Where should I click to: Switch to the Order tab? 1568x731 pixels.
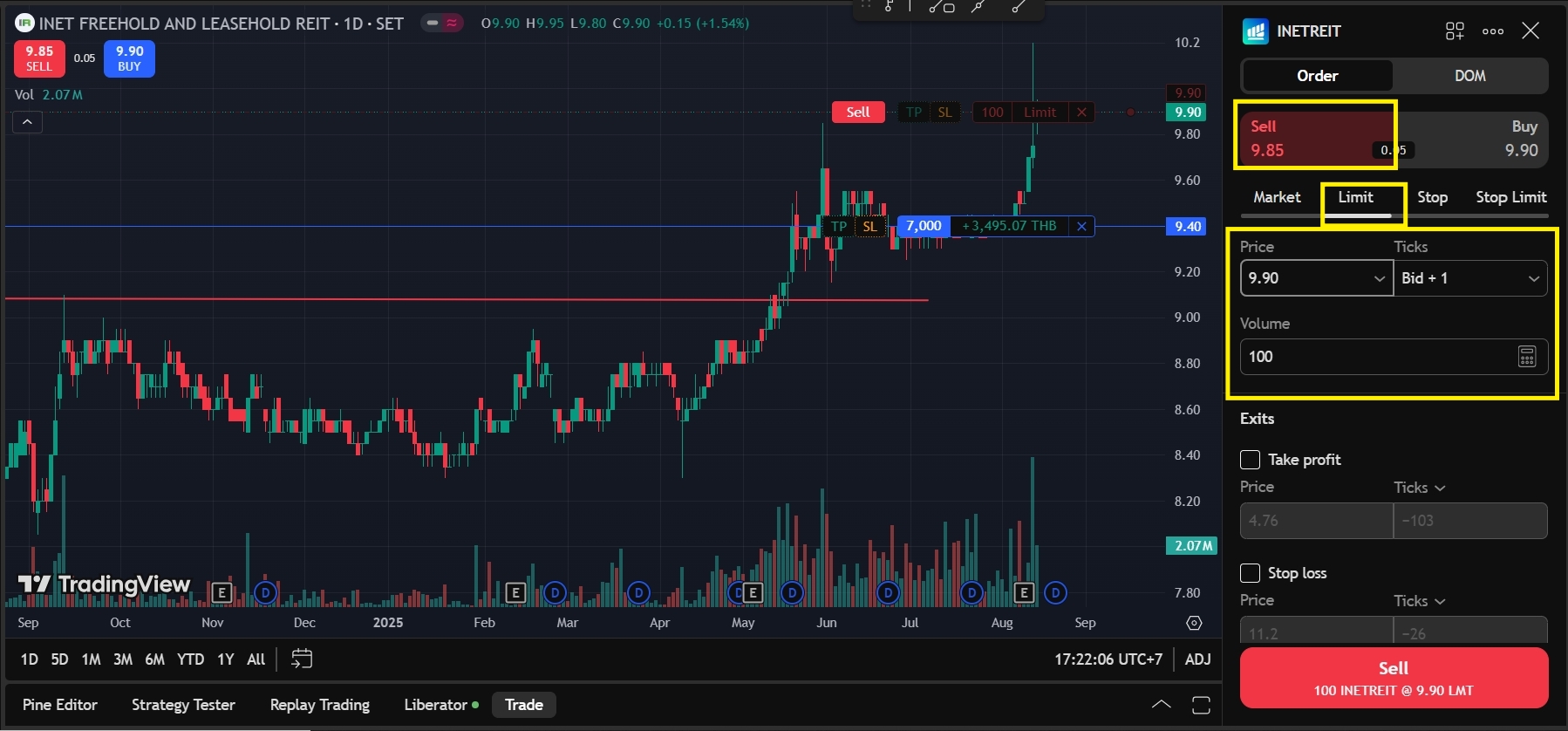[x=1317, y=76]
